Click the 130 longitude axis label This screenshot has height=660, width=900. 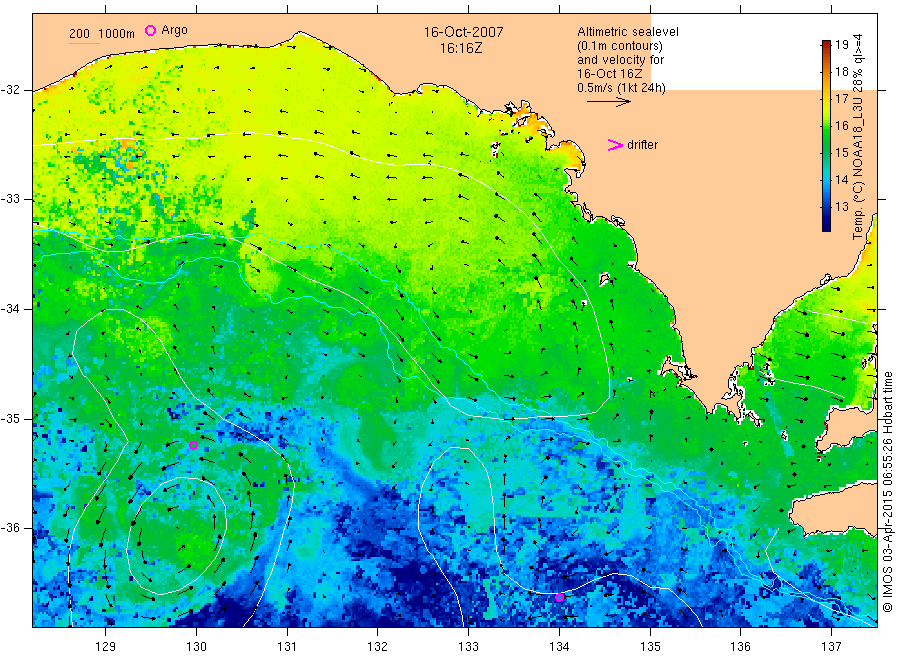tap(196, 647)
